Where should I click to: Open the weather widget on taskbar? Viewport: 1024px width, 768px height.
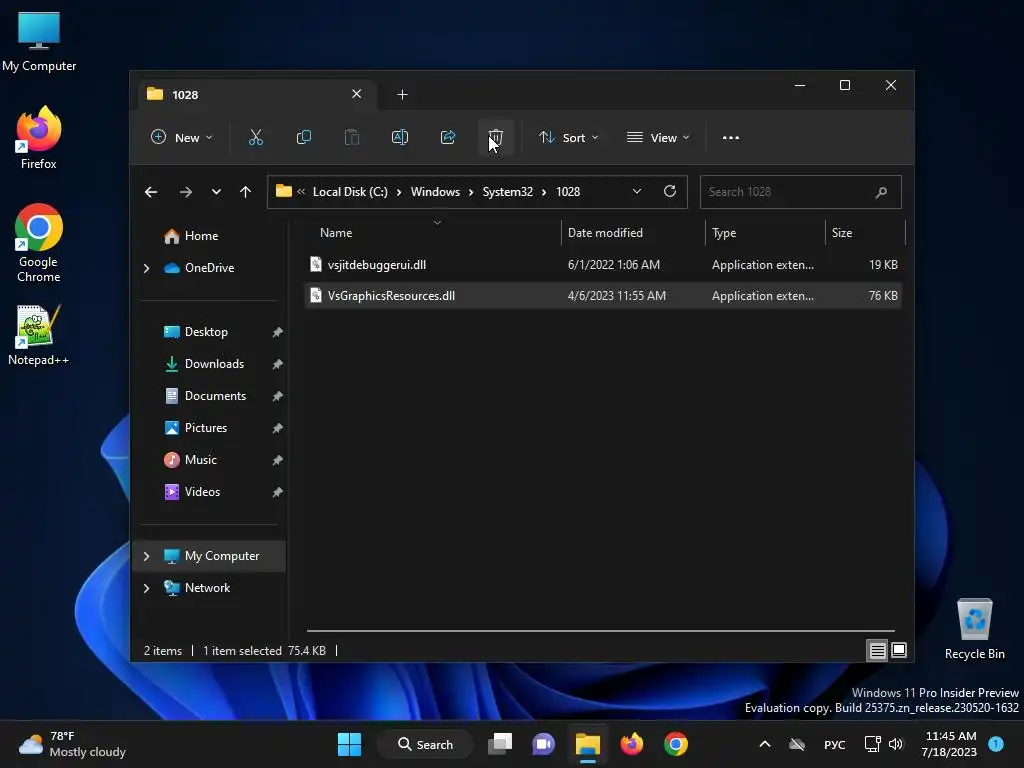72,744
